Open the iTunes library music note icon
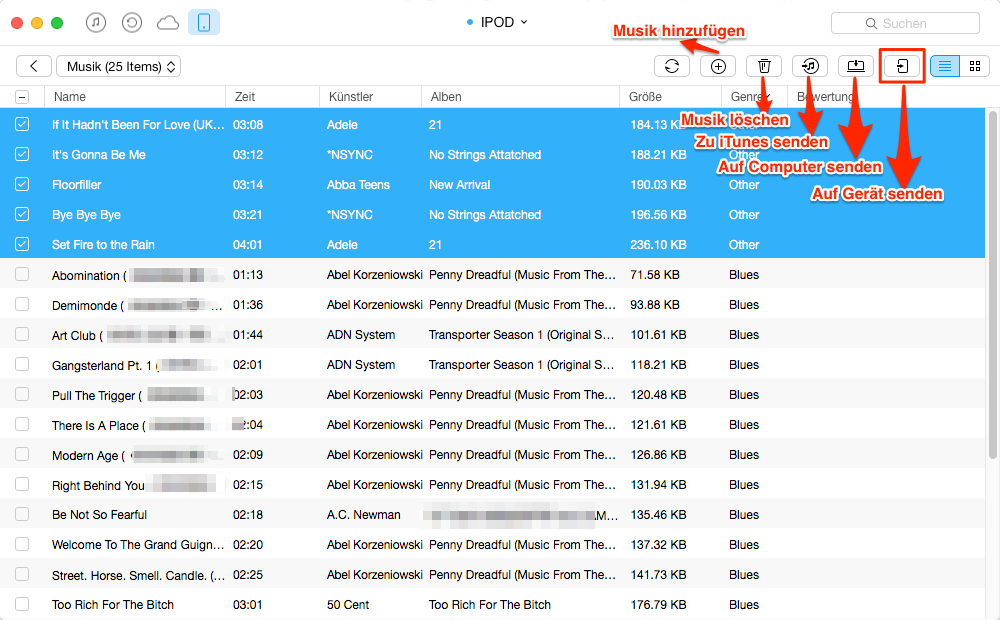 [x=96, y=23]
